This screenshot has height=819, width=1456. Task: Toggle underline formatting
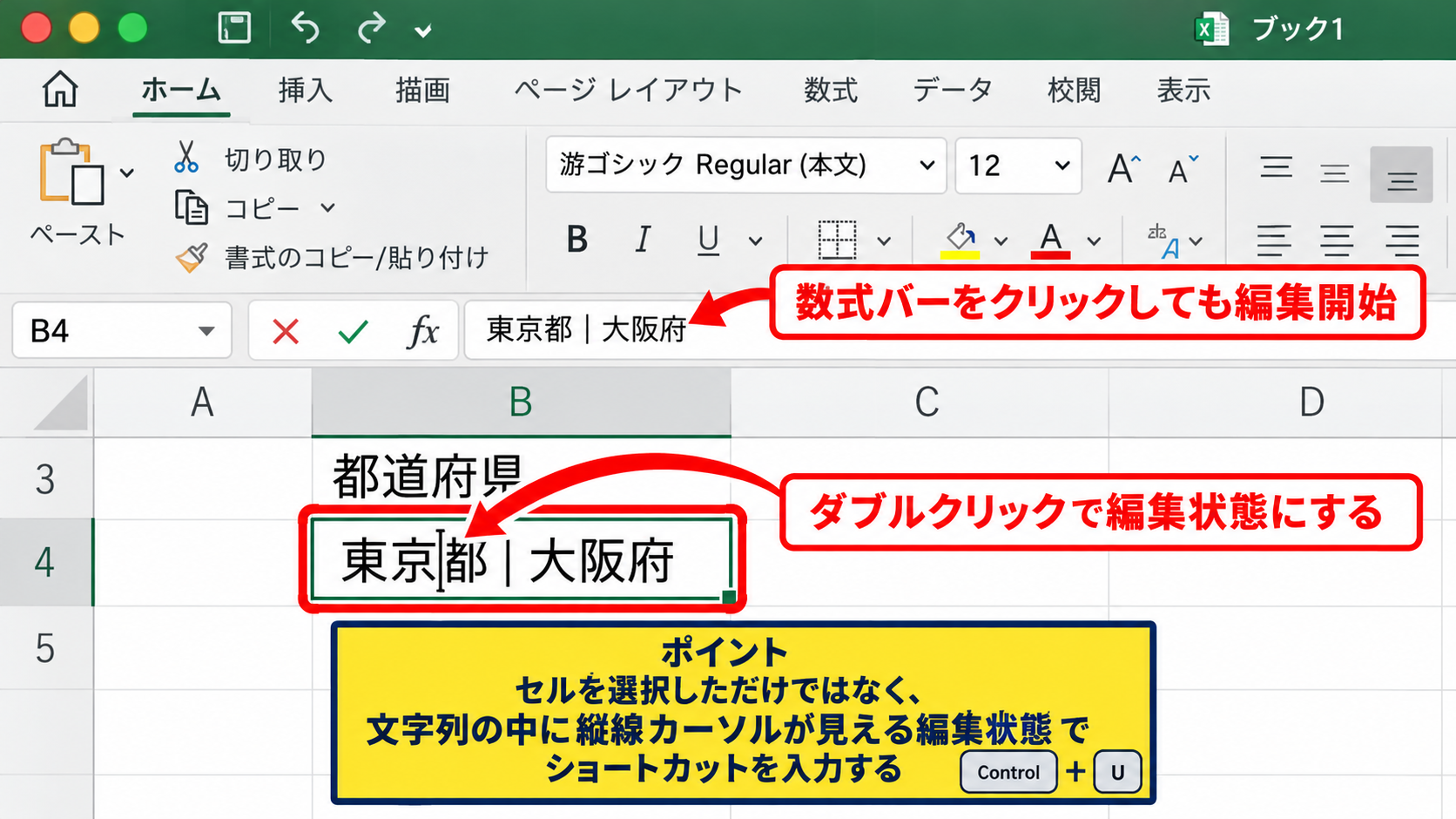pyautogui.click(x=708, y=240)
